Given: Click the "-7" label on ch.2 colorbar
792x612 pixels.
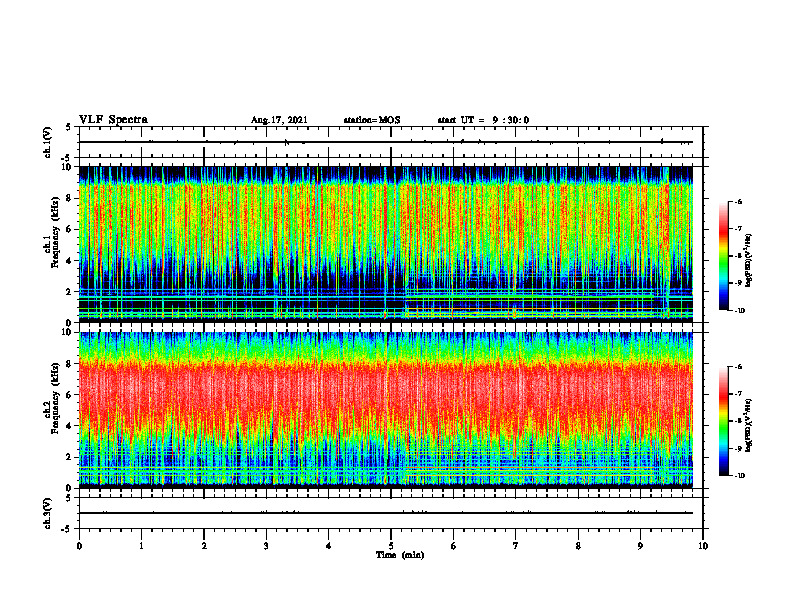Looking at the screenshot, I should coord(738,394).
